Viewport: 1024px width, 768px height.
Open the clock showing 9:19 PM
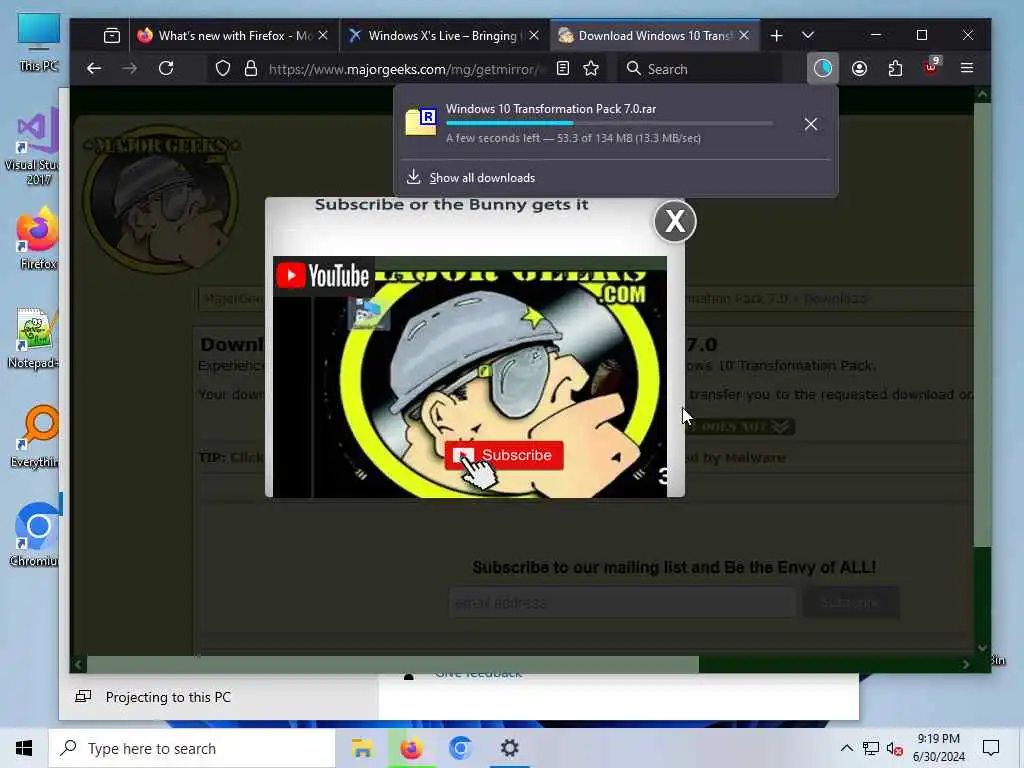[938, 748]
